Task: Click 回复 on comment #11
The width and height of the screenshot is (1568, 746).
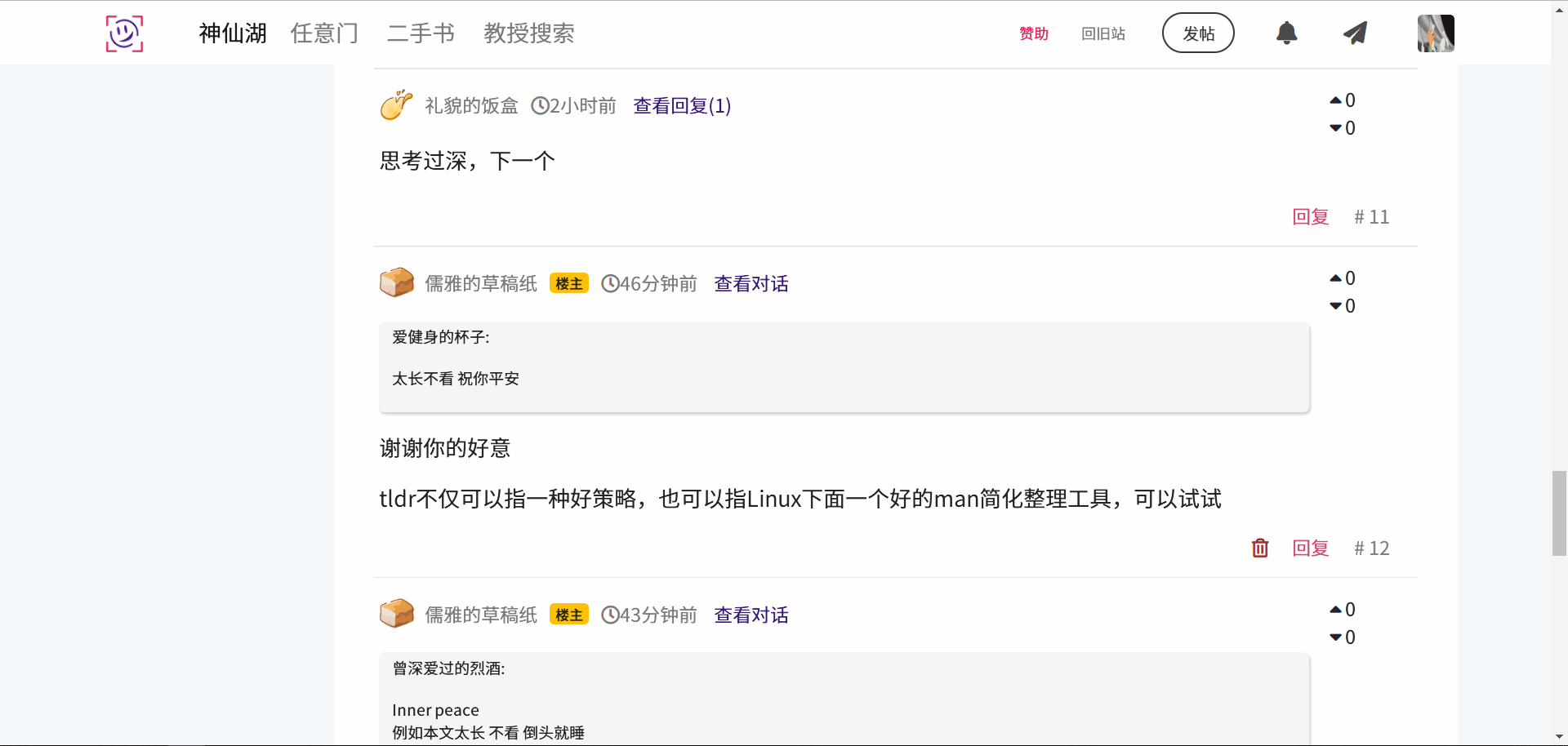Action: pos(1310,217)
